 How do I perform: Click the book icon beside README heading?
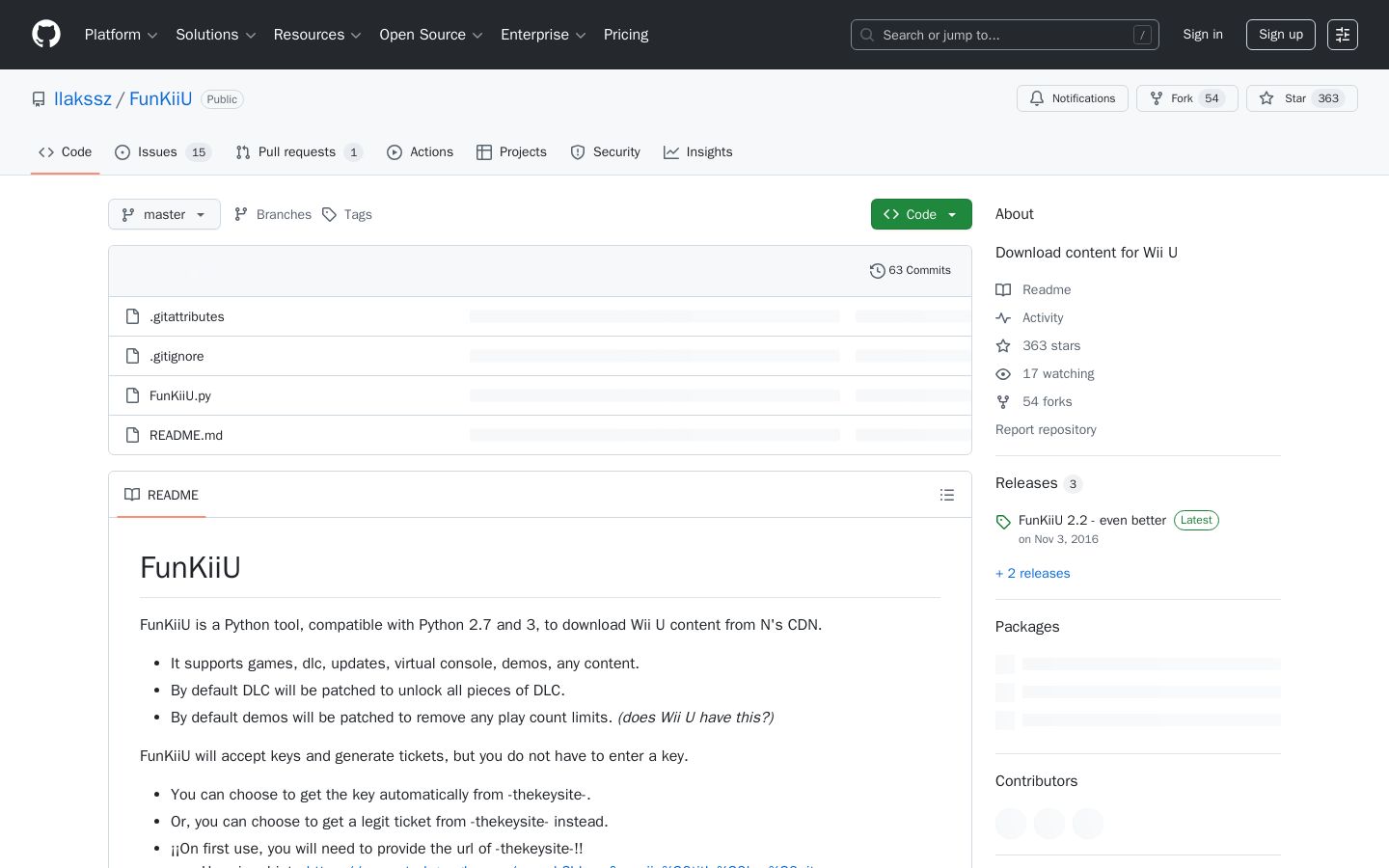pyautogui.click(x=132, y=495)
